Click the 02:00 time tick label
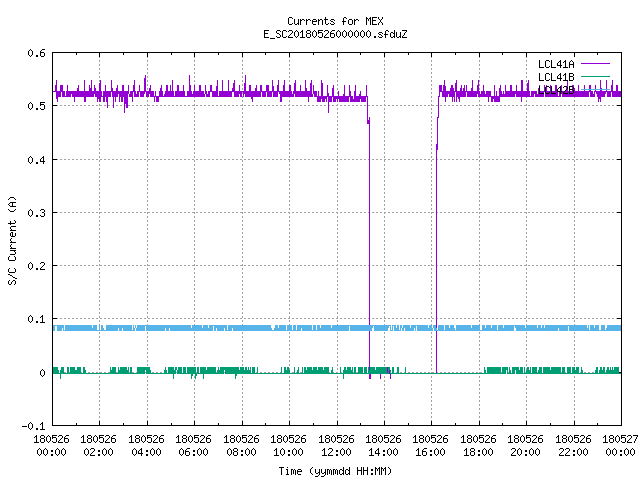Viewport: 640px width, 480px height. 98,452
